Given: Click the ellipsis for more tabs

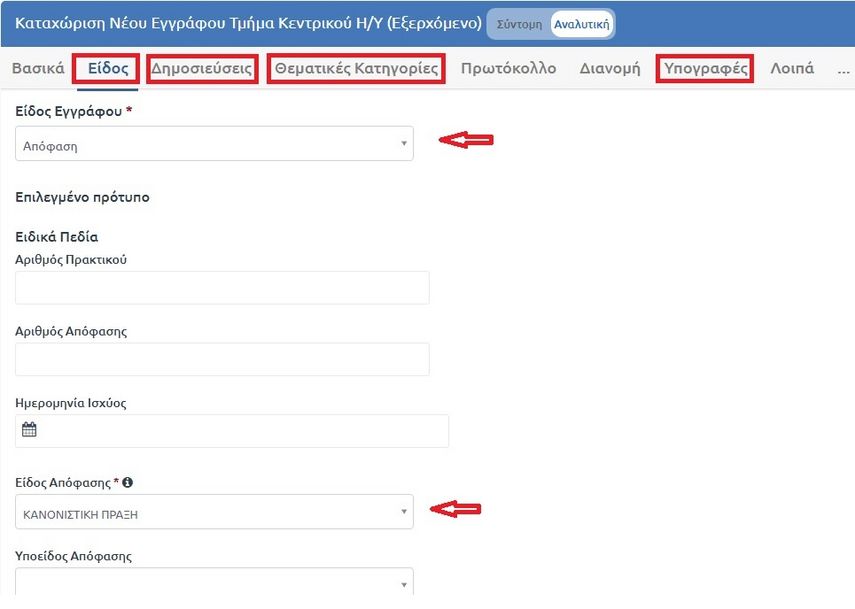Looking at the screenshot, I should pyautogui.click(x=843, y=69).
